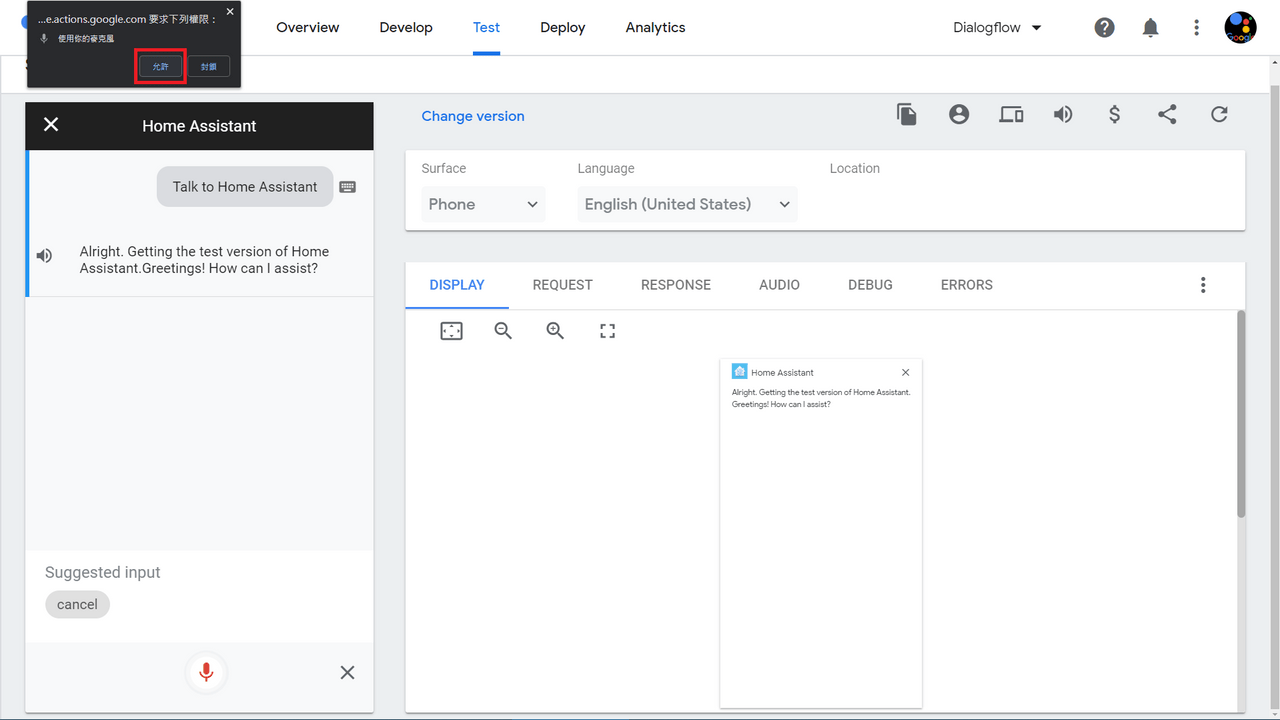This screenshot has height=720, width=1280.
Task: Open the account linking person icon
Action: (959, 115)
